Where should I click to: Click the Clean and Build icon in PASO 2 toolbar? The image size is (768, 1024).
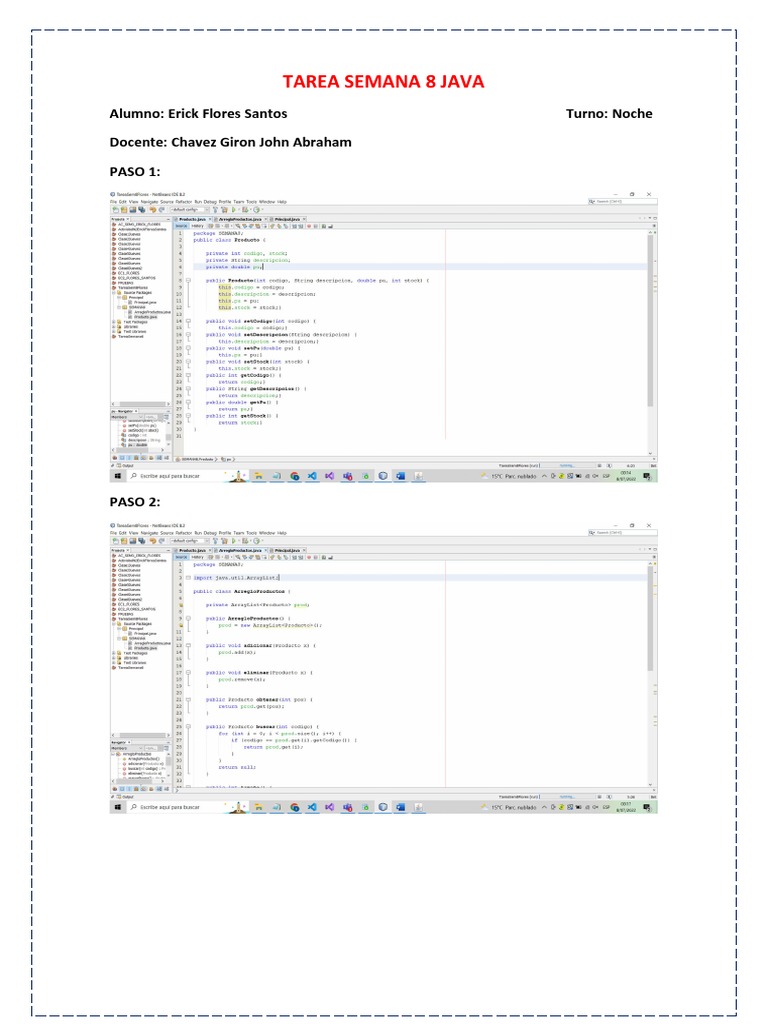224,541
